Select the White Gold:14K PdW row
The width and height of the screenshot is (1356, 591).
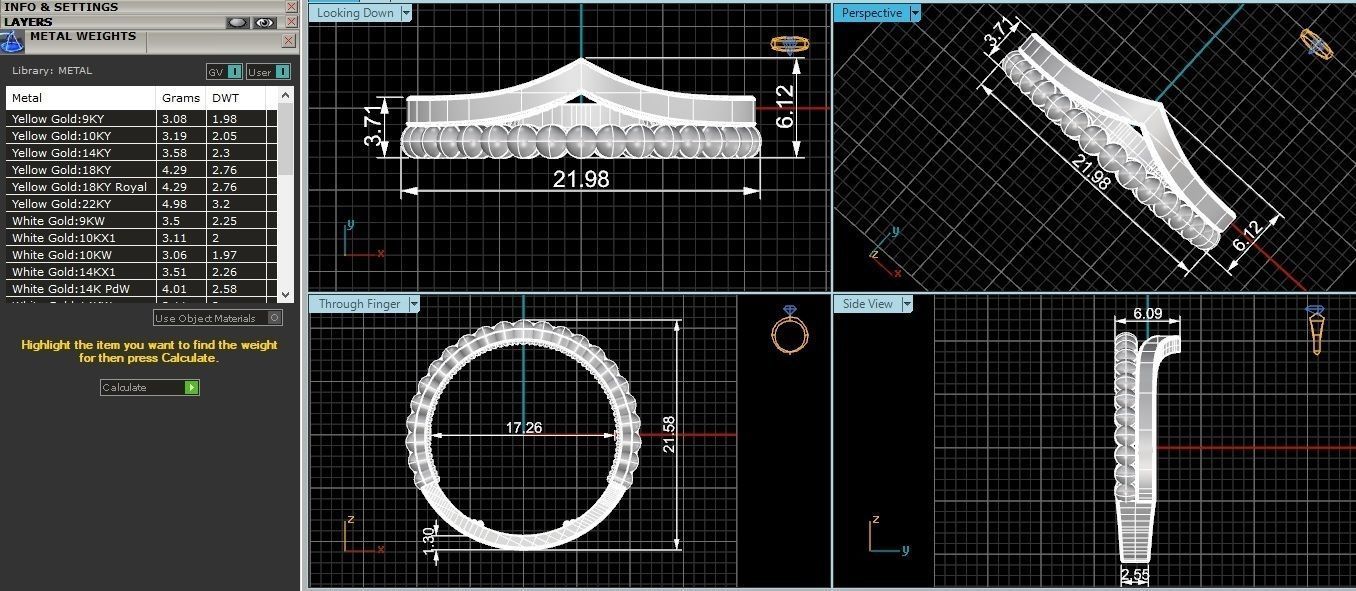point(142,289)
